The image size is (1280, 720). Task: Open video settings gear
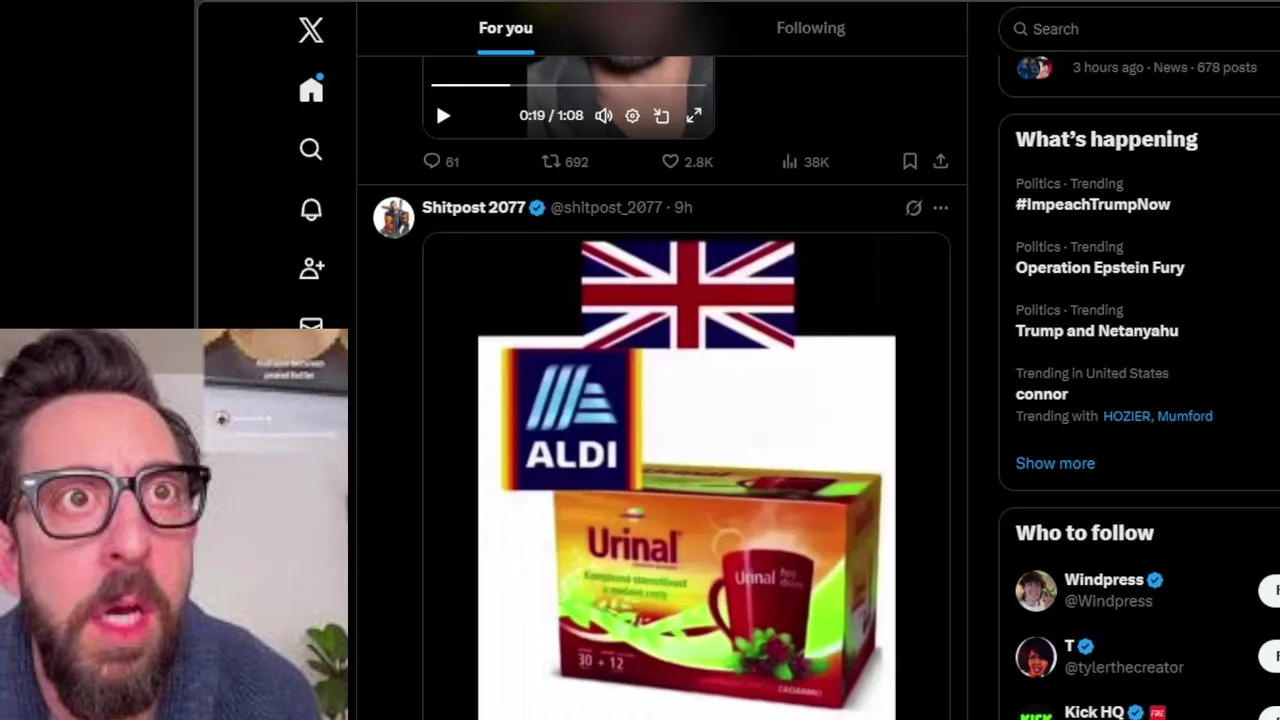(x=632, y=116)
